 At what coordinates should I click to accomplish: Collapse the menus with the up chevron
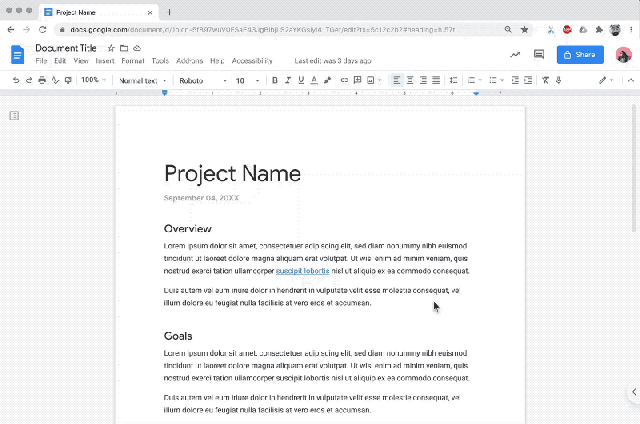point(631,80)
